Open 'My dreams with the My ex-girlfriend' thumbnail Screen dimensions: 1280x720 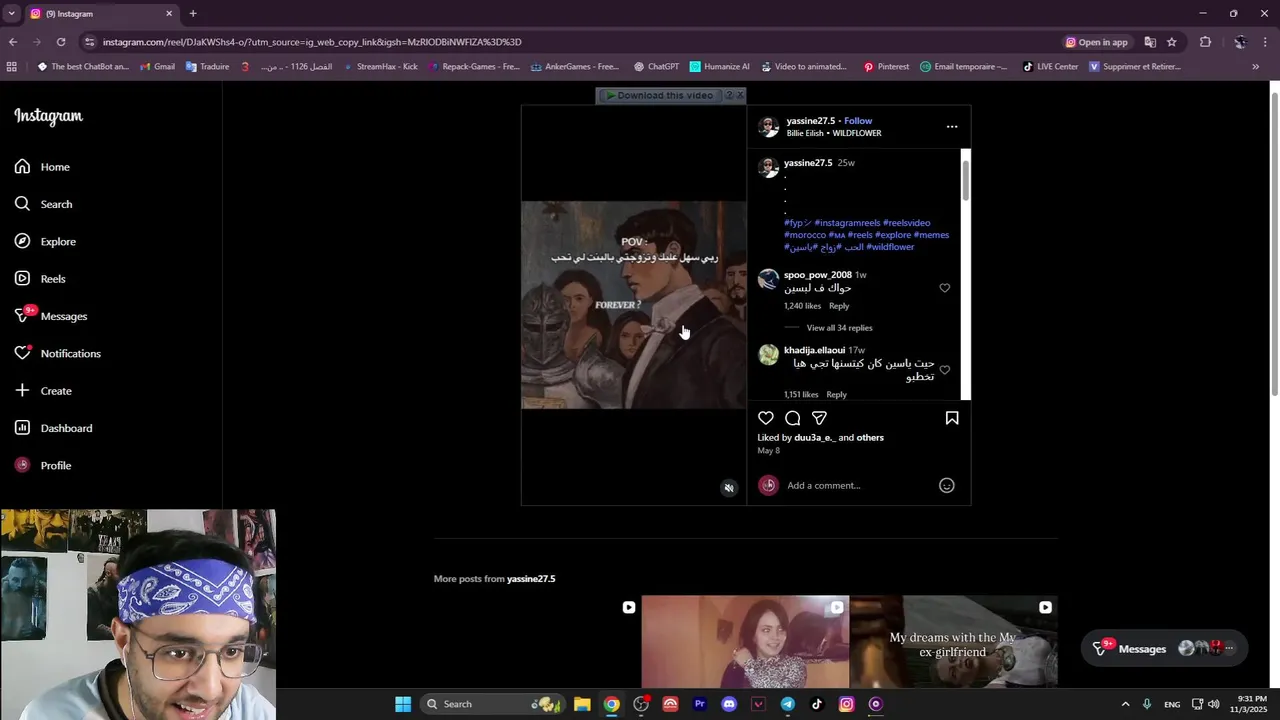coord(954,642)
